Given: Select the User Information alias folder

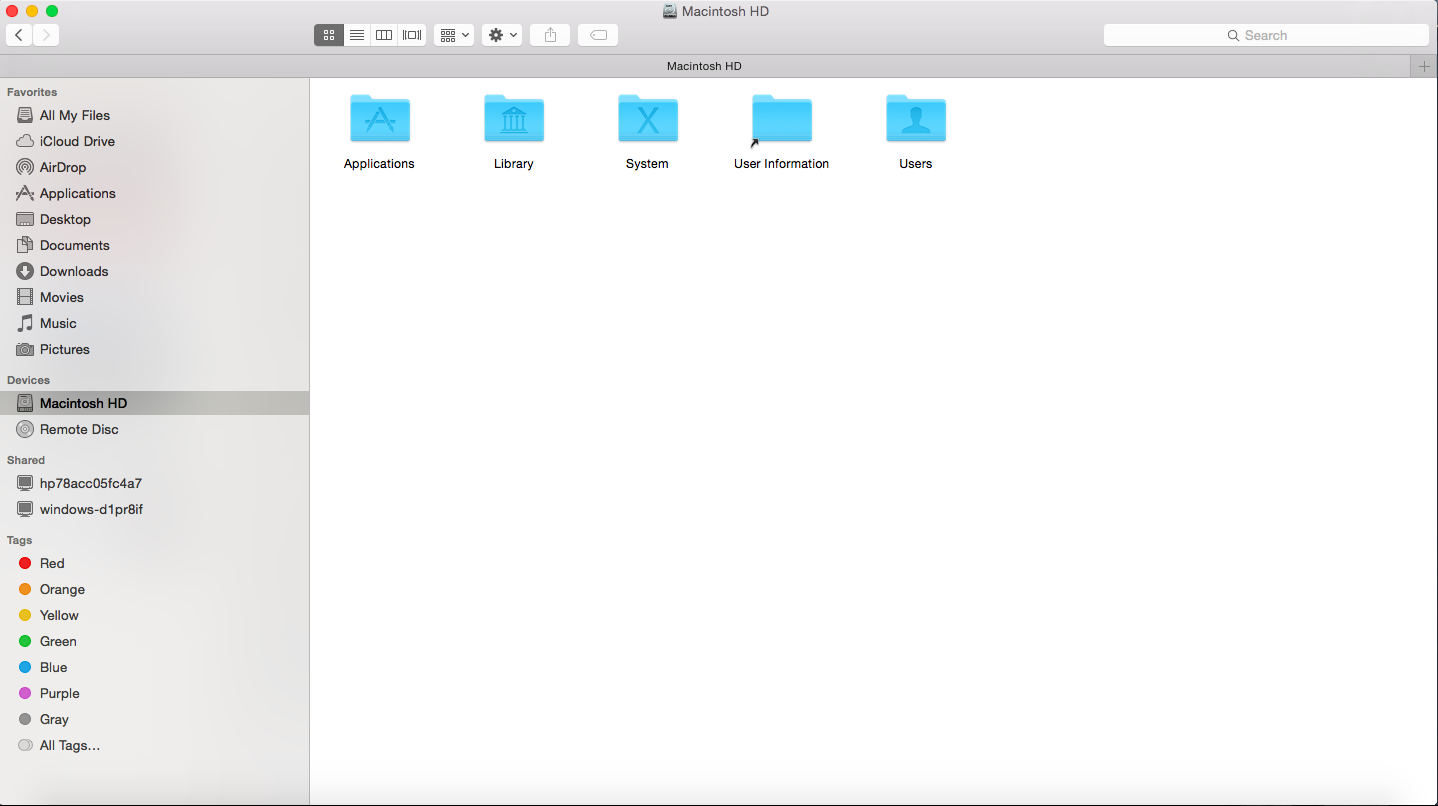Looking at the screenshot, I should coord(781,119).
